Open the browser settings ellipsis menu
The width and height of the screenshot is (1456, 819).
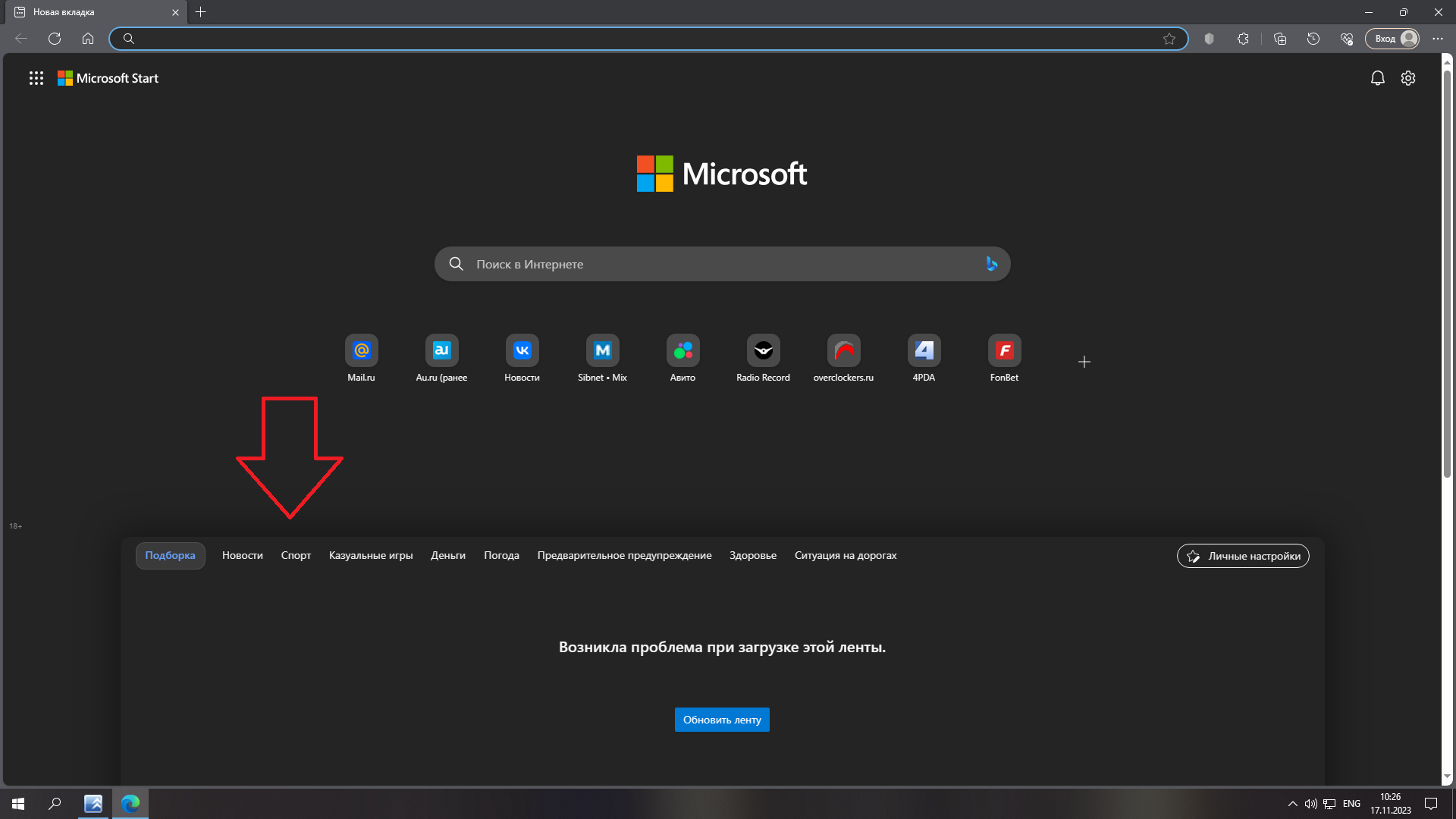pos(1437,39)
